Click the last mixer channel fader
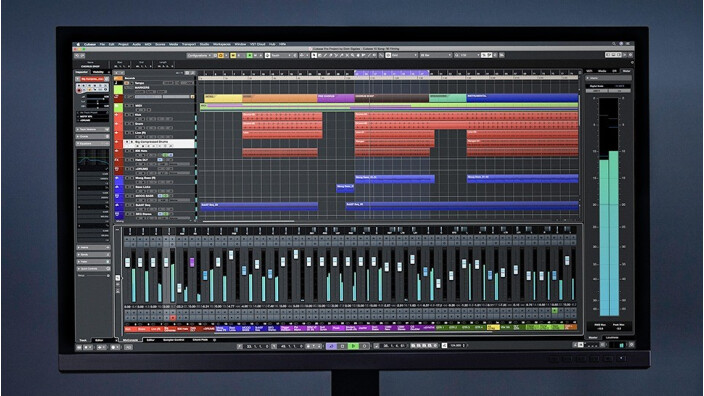The width and height of the screenshot is (704, 396). click(567, 260)
